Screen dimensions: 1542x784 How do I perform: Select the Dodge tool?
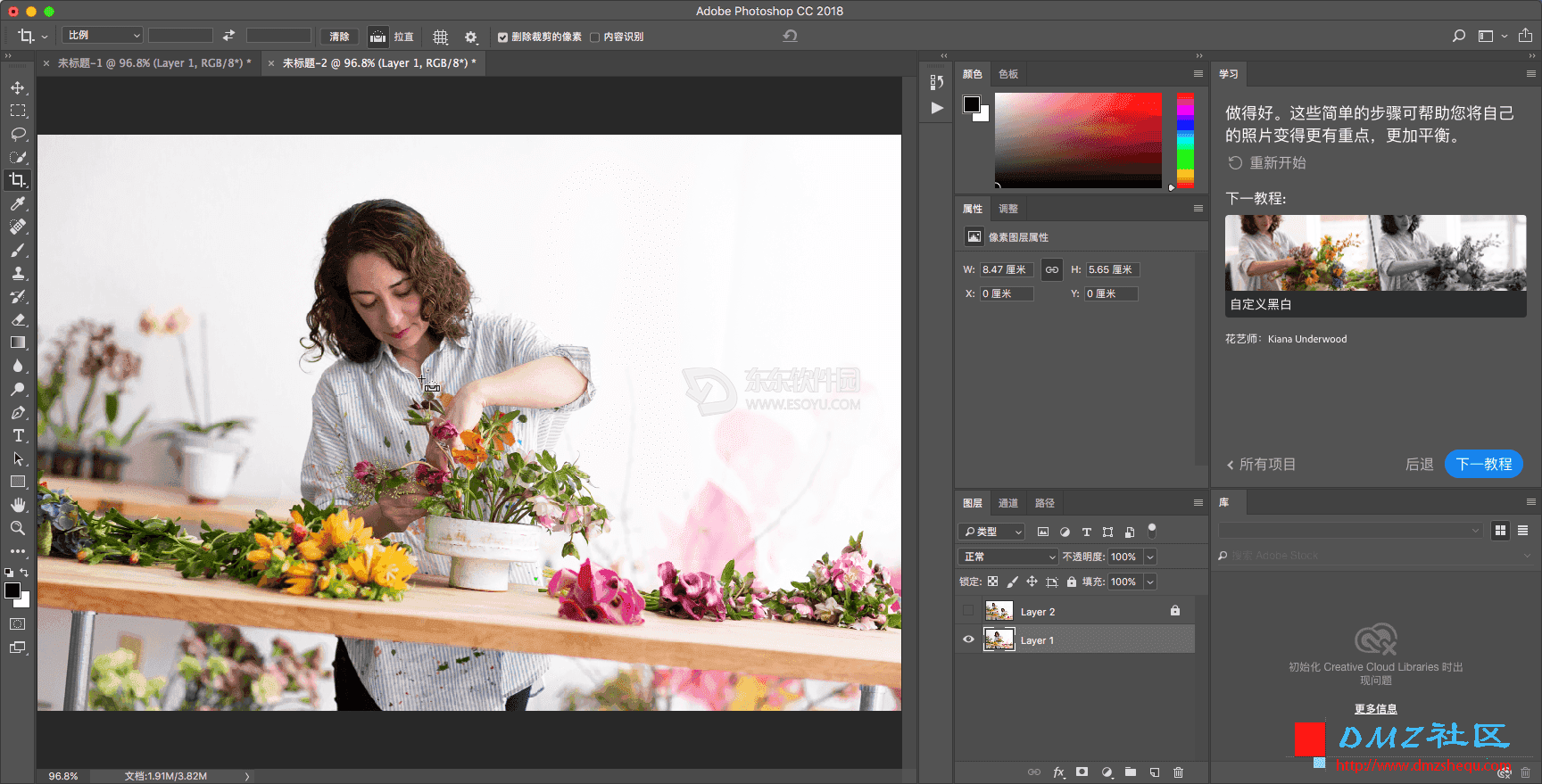click(x=18, y=389)
